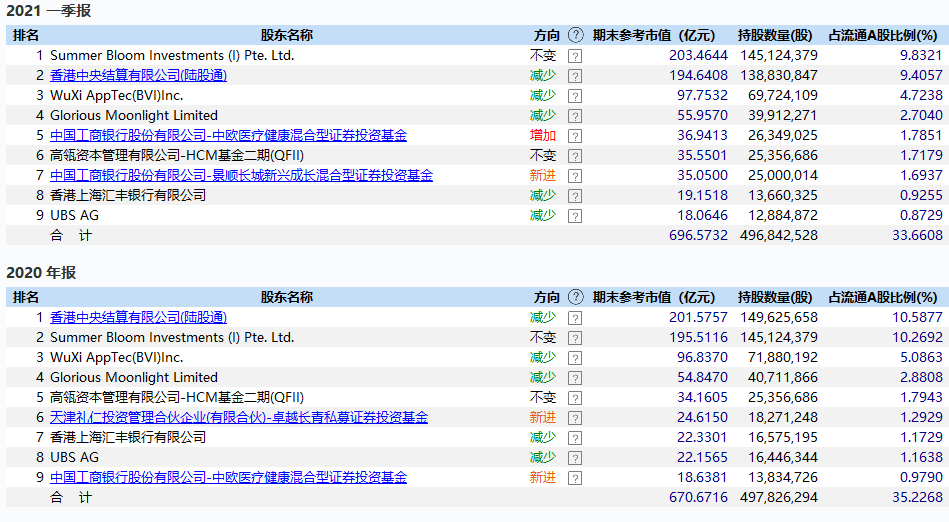Click the percentage value 4.7238
Image resolution: width=949 pixels, height=522 pixels.
coord(921,95)
